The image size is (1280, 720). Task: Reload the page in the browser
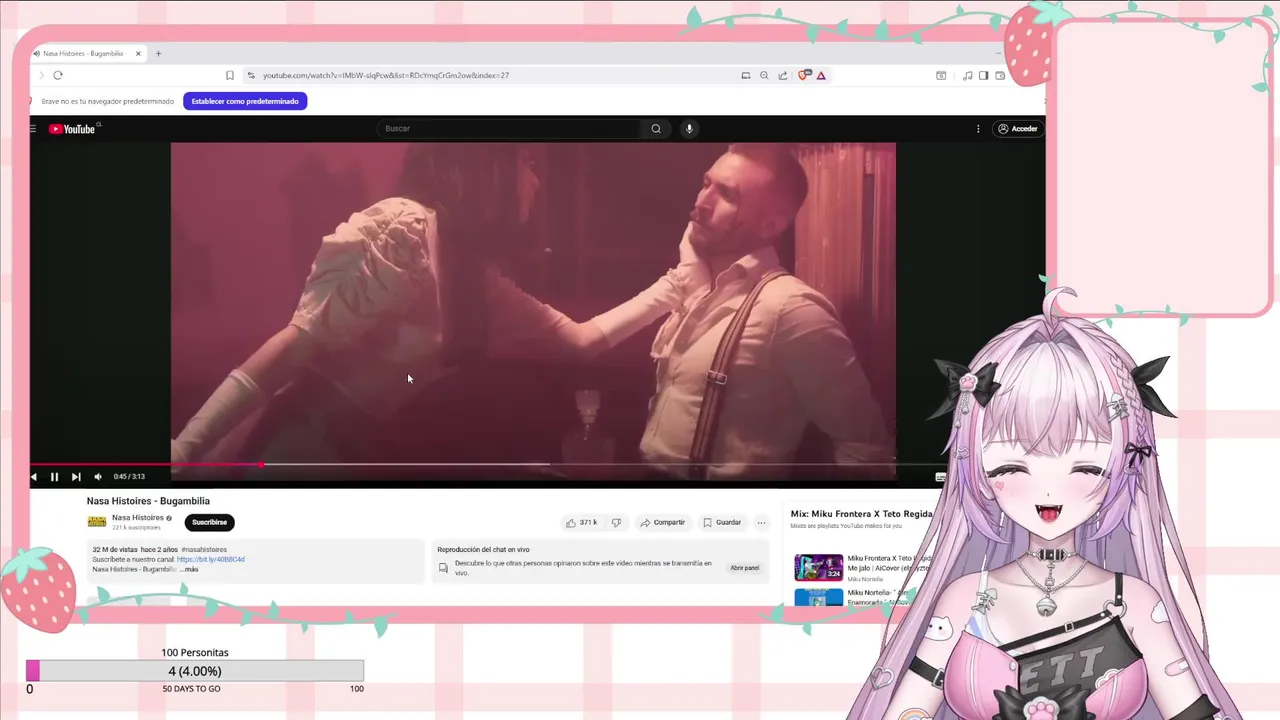(58, 75)
